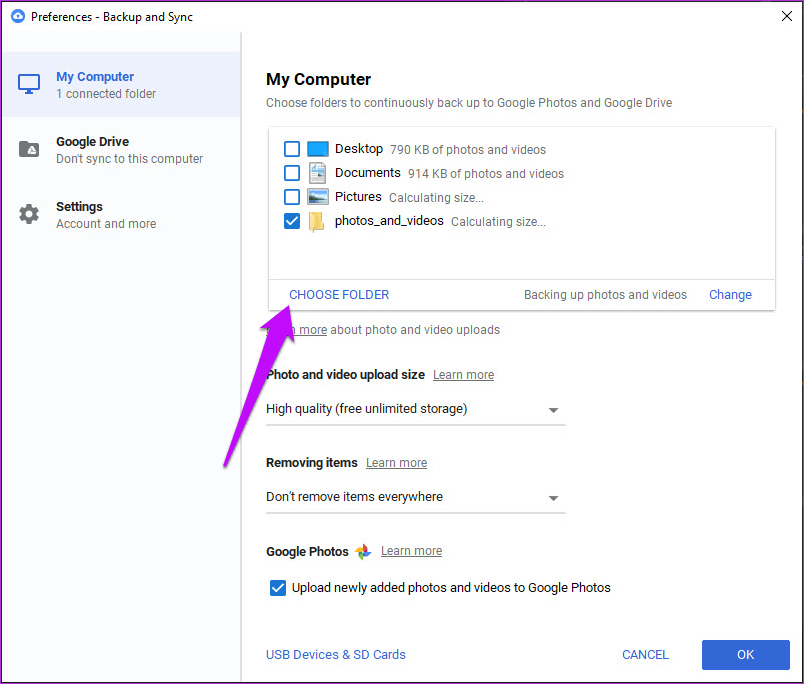Click the Google Drive folder icon in the sidebar

[29, 149]
